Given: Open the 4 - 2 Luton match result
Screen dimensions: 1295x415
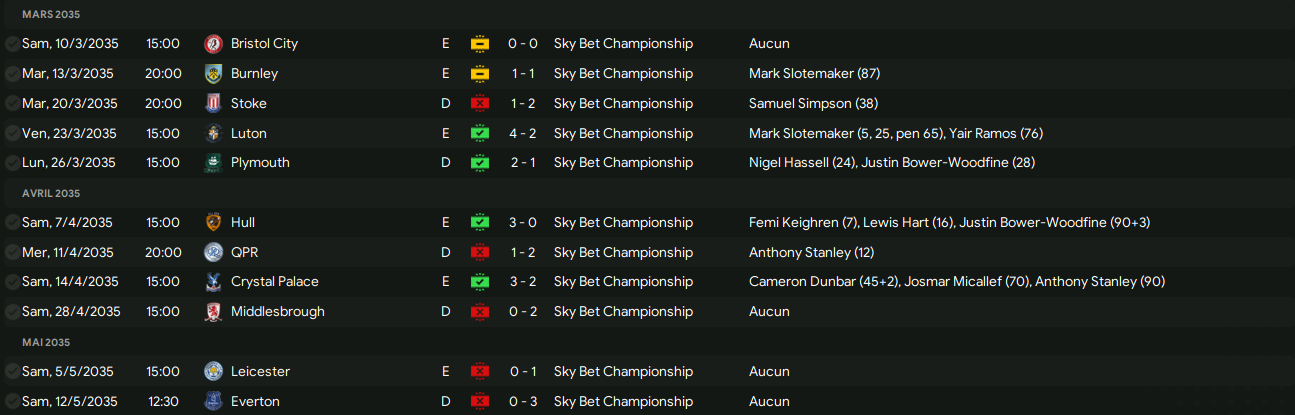Looking at the screenshot, I should click(524, 134).
